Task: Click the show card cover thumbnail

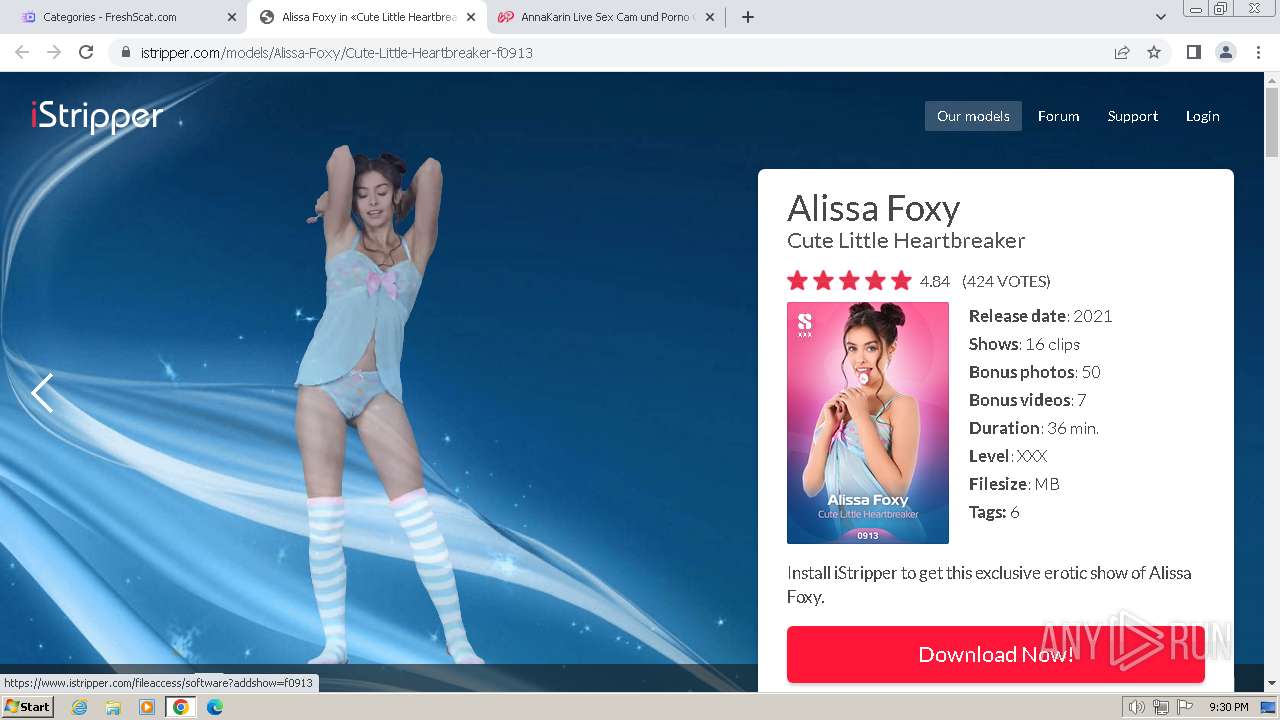Action: pyautogui.click(x=868, y=423)
